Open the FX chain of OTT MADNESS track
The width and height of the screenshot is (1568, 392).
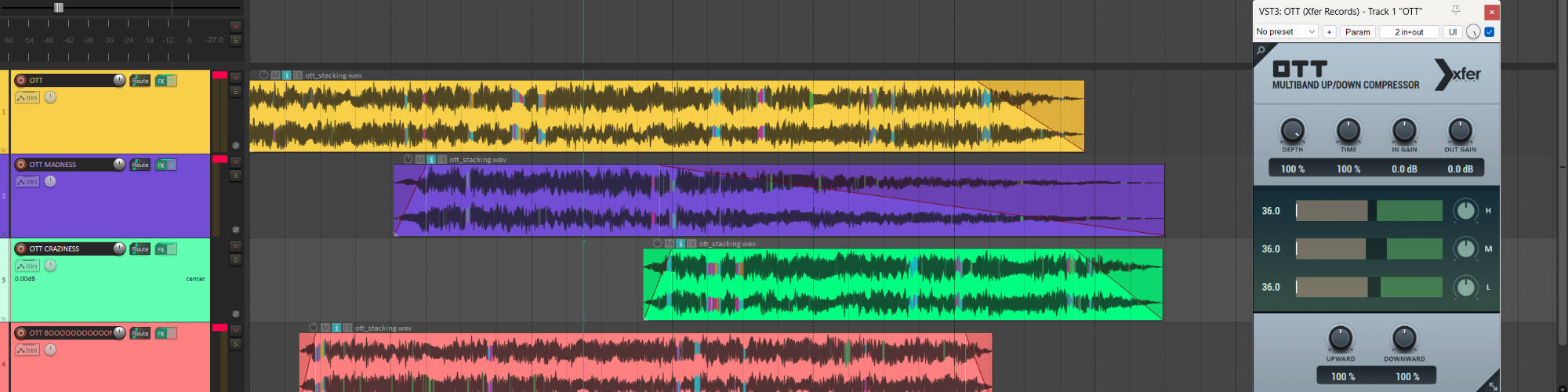[161, 165]
